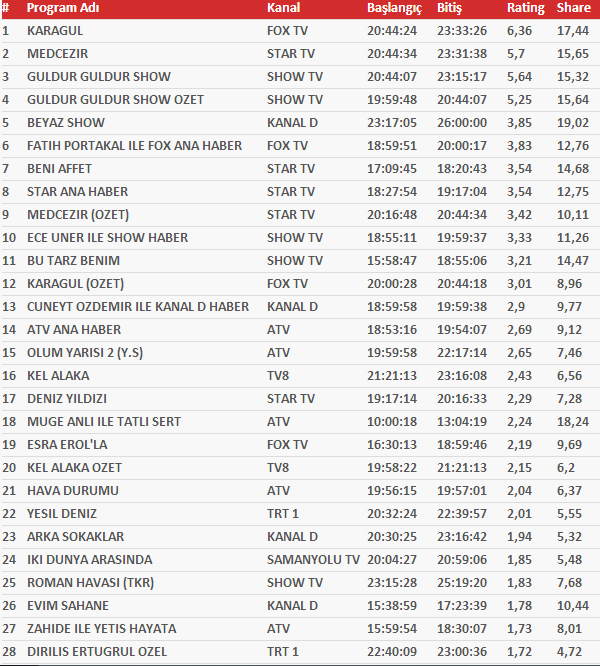Screen dimensions: 600x666
Task: Select the ARKA SOKAKLAR program name
Action: click(76, 536)
